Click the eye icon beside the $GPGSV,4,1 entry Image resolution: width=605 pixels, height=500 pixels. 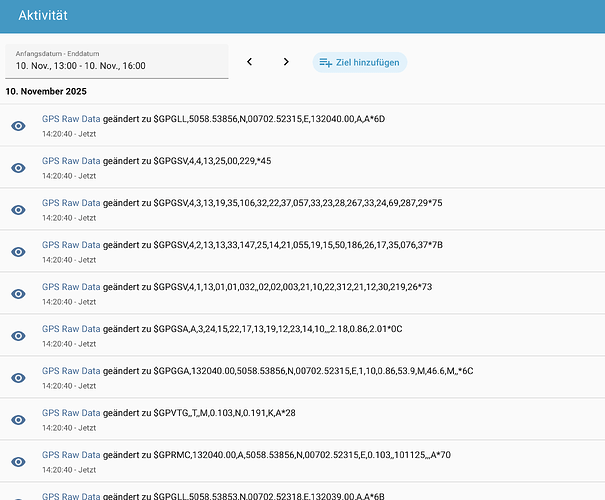coord(18,294)
